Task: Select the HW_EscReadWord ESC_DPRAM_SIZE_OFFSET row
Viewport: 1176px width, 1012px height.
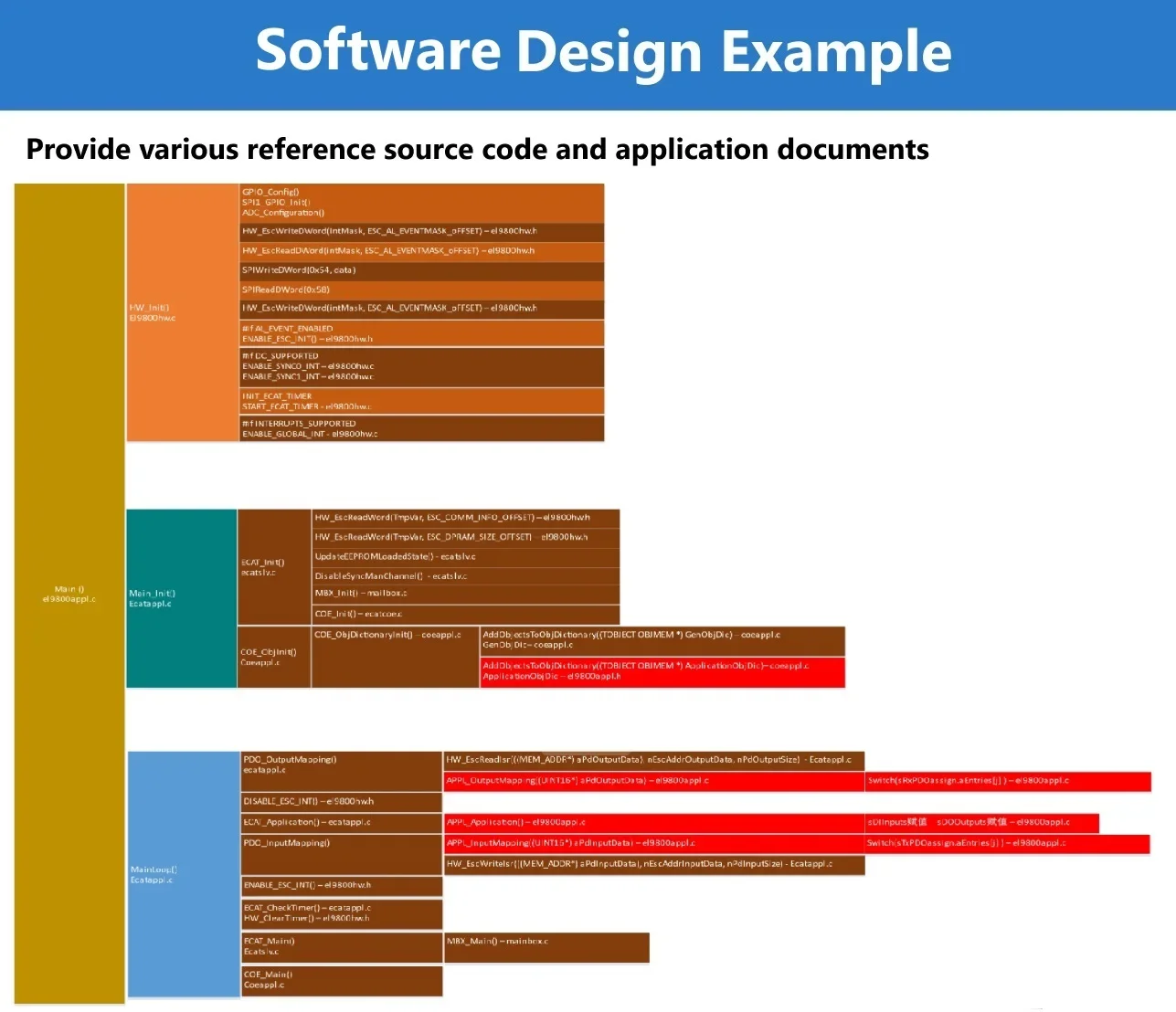Action: click(466, 537)
